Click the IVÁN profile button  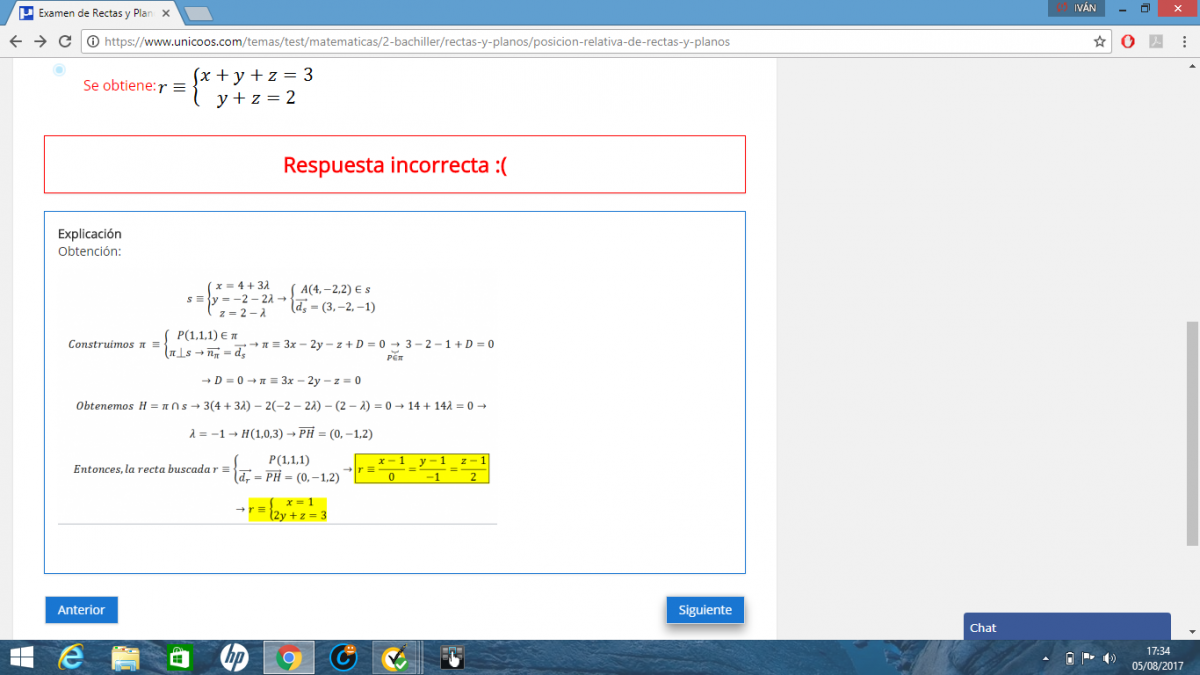[1076, 8]
